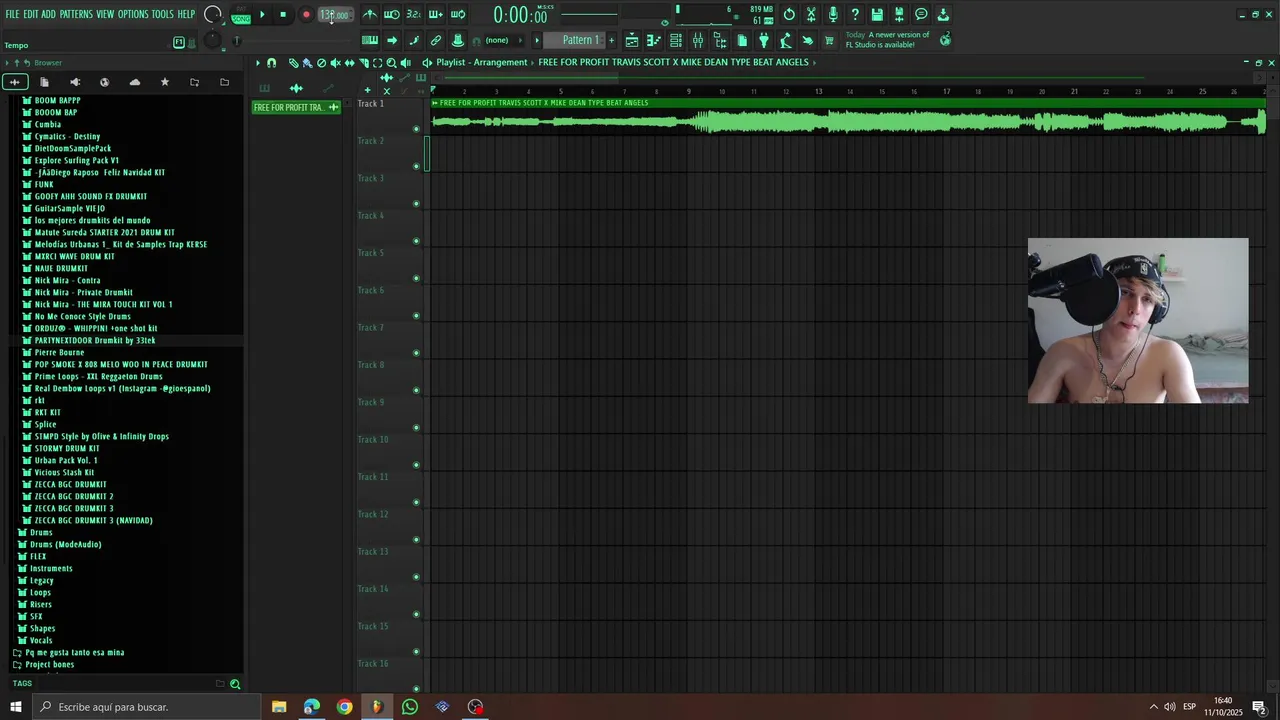Expand Nick Mira - Contra folder
Image resolution: width=1280 pixels, height=720 pixels.
[67, 280]
